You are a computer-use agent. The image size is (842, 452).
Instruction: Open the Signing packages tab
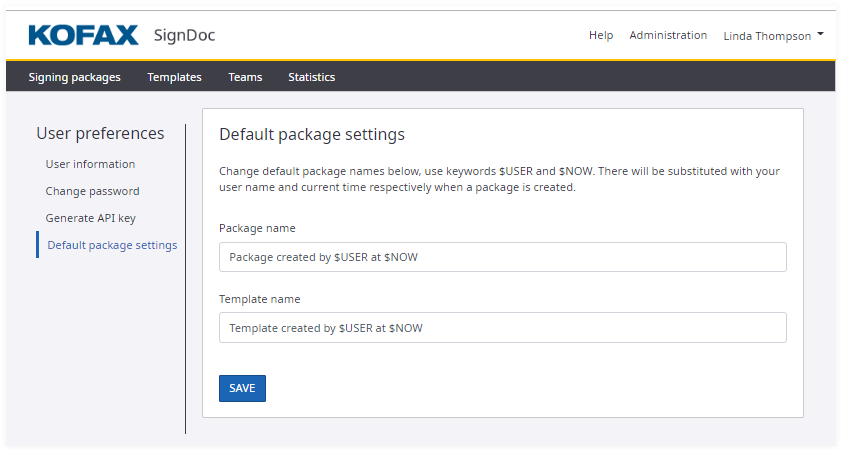[74, 77]
